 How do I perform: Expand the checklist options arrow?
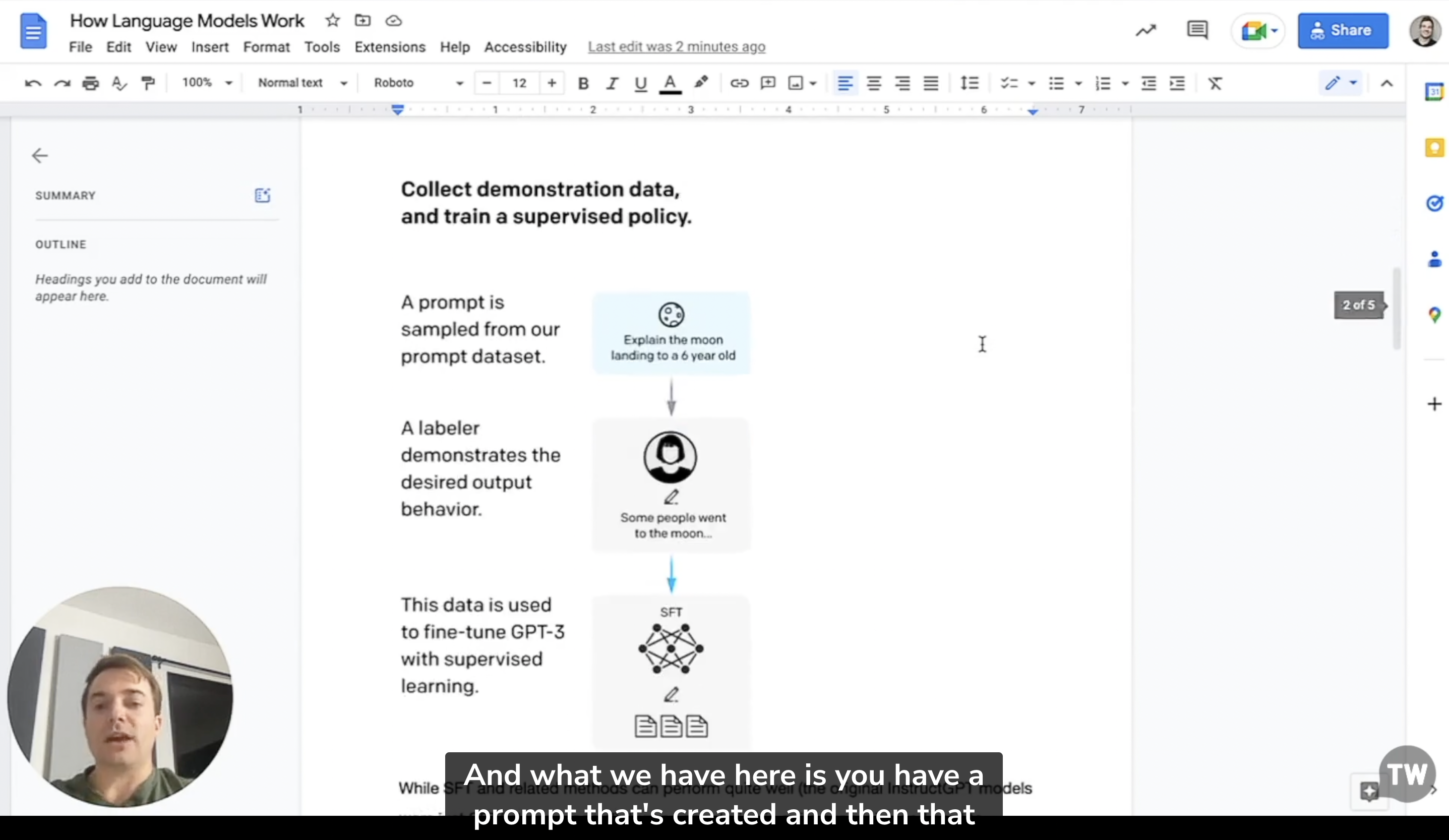pos(1032,83)
